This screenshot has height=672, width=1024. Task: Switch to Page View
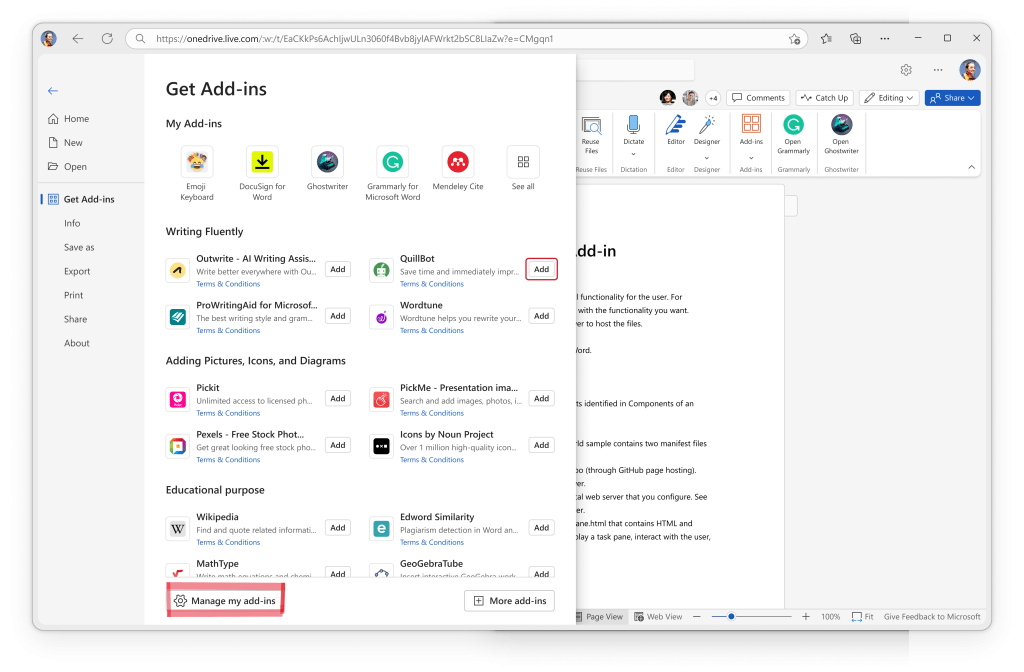click(x=600, y=616)
